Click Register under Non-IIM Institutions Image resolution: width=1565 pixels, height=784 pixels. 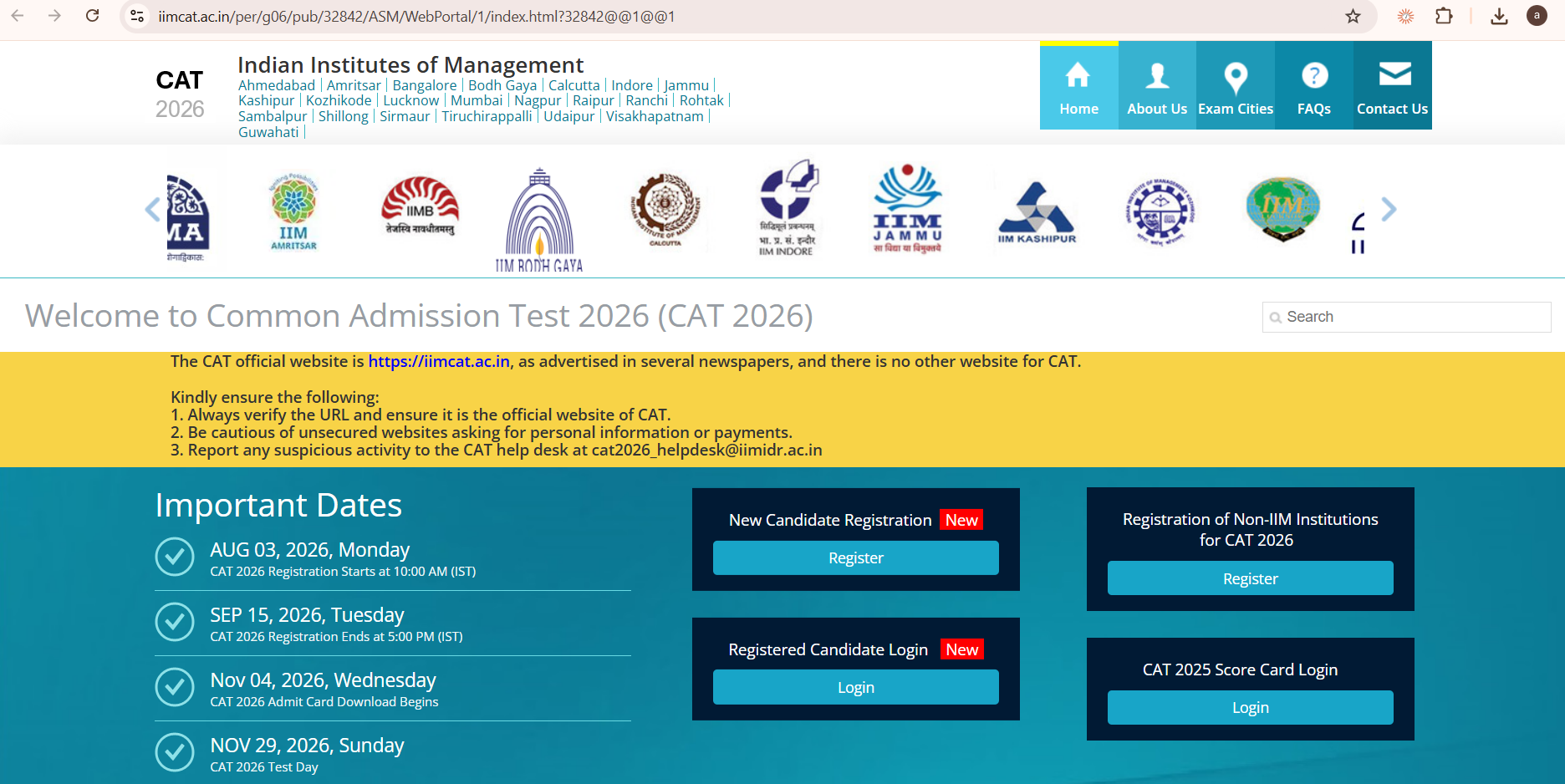1250,578
